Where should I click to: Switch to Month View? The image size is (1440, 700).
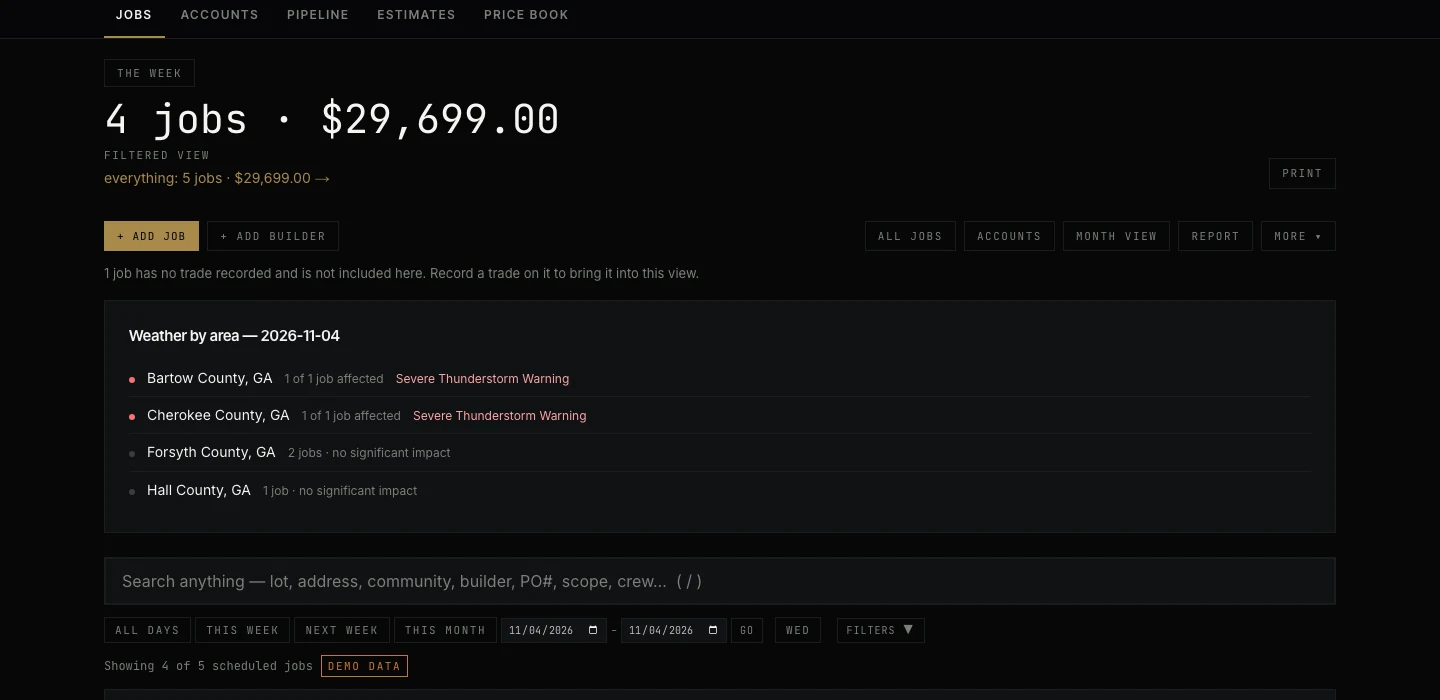tap(1116, 236)
